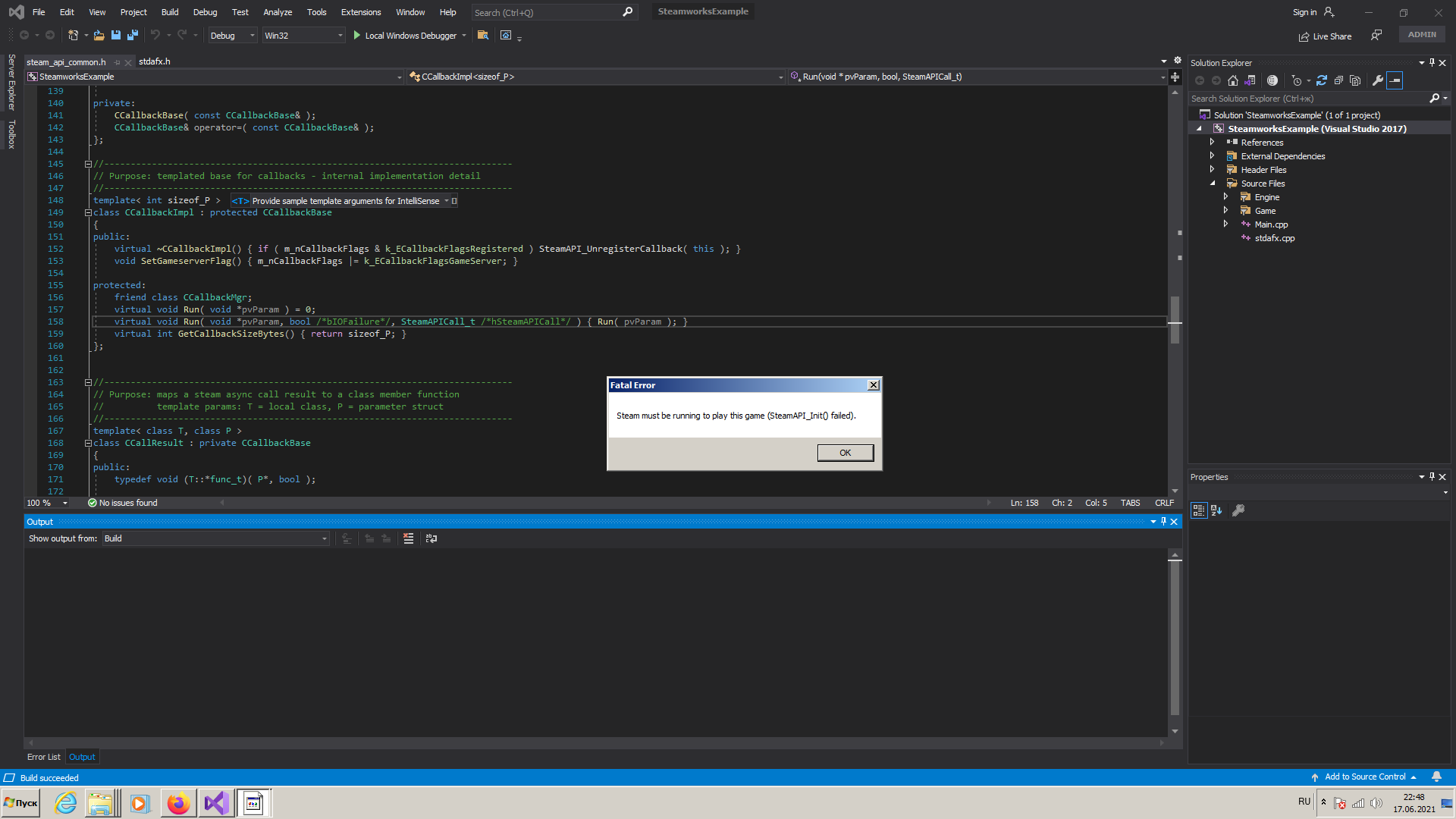Click the Firefox icon in the taskbar

pos(178,803)
